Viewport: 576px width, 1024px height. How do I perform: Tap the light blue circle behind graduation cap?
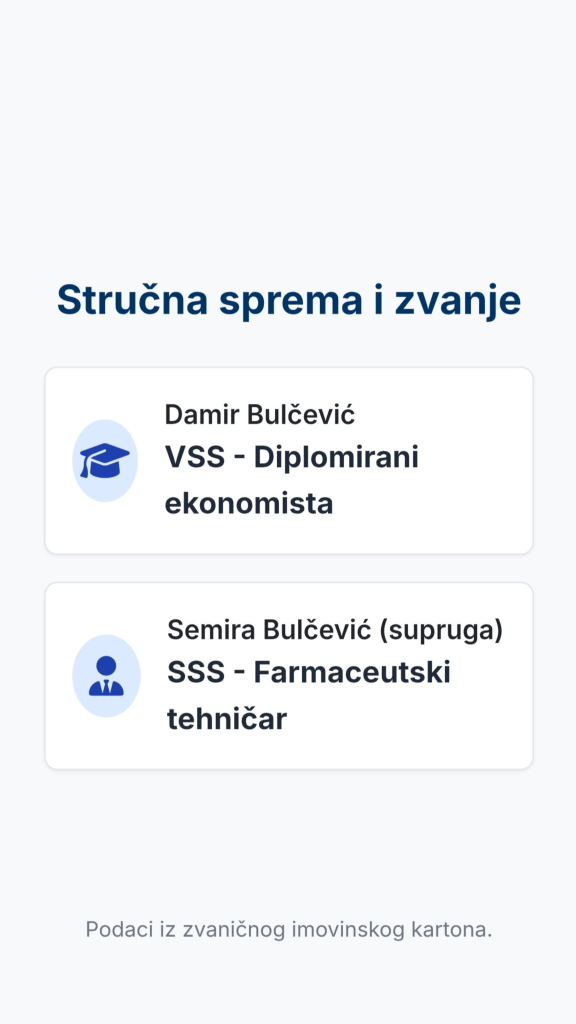104,460
